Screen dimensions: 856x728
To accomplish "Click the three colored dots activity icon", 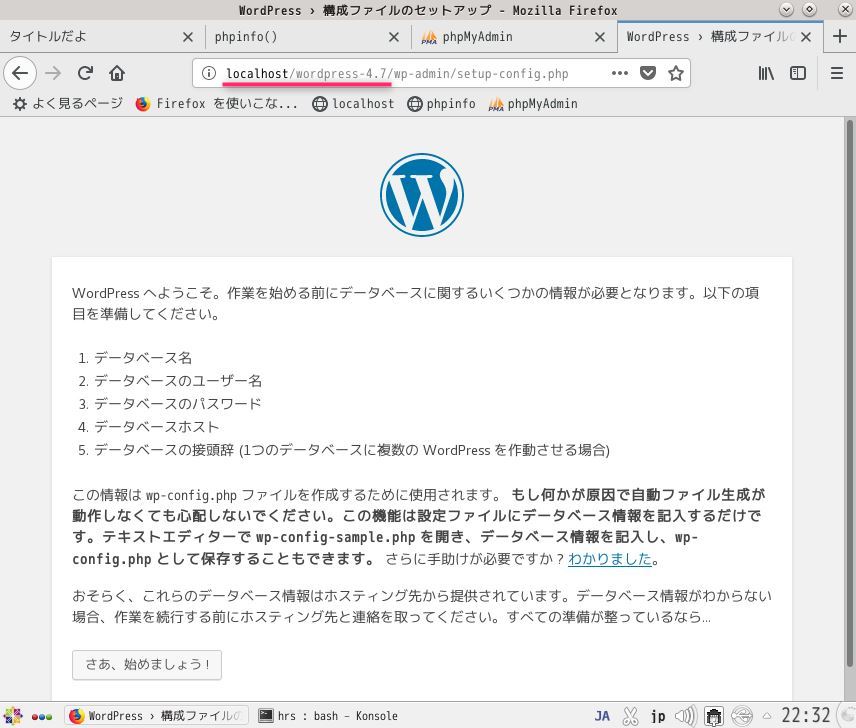I will [42, 716].
